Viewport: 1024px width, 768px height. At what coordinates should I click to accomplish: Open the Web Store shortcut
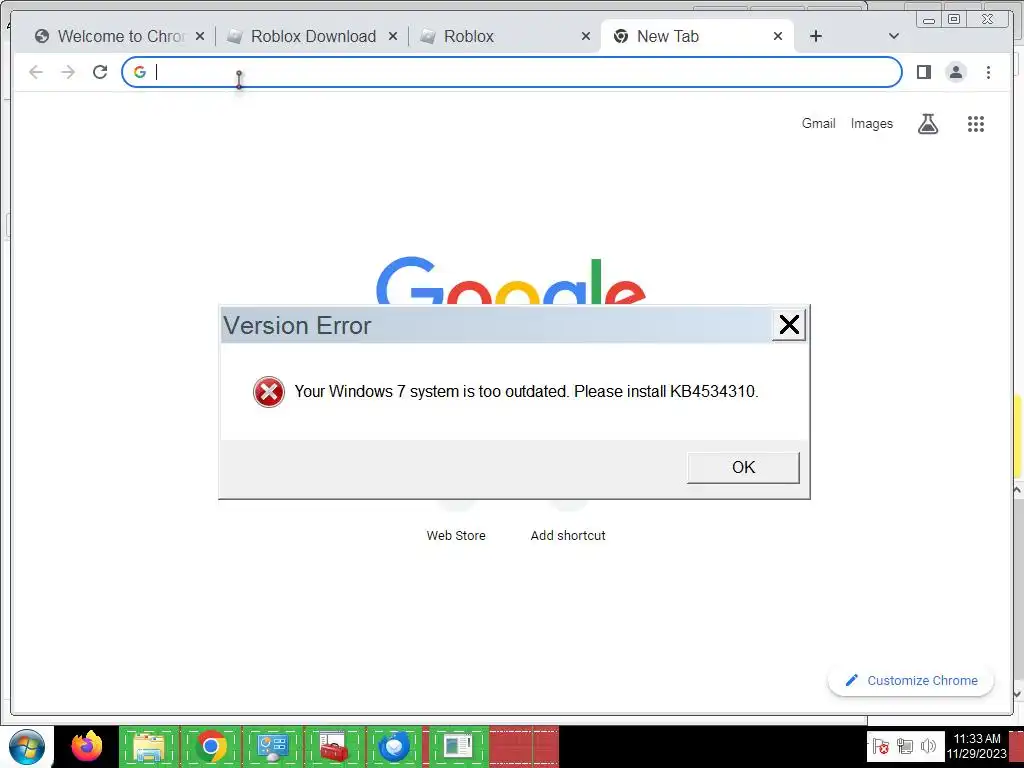(456, 536)
